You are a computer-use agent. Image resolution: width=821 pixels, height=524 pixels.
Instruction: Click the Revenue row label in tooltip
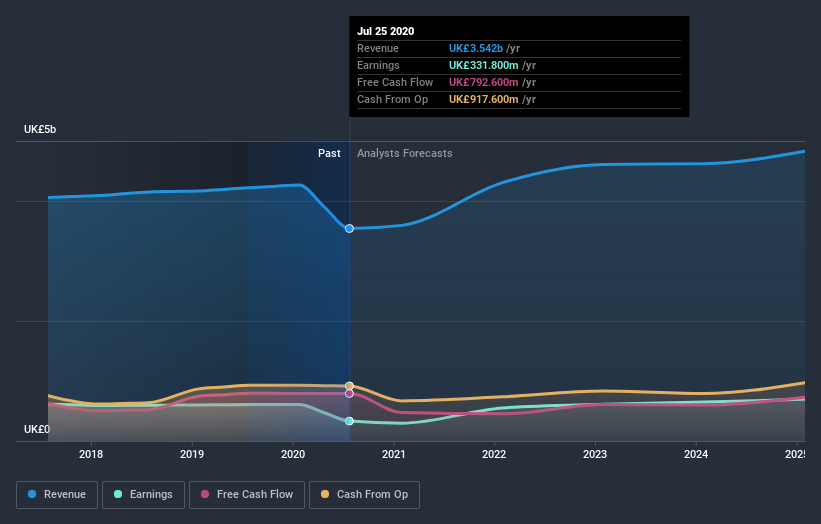[x=378, y=48]
